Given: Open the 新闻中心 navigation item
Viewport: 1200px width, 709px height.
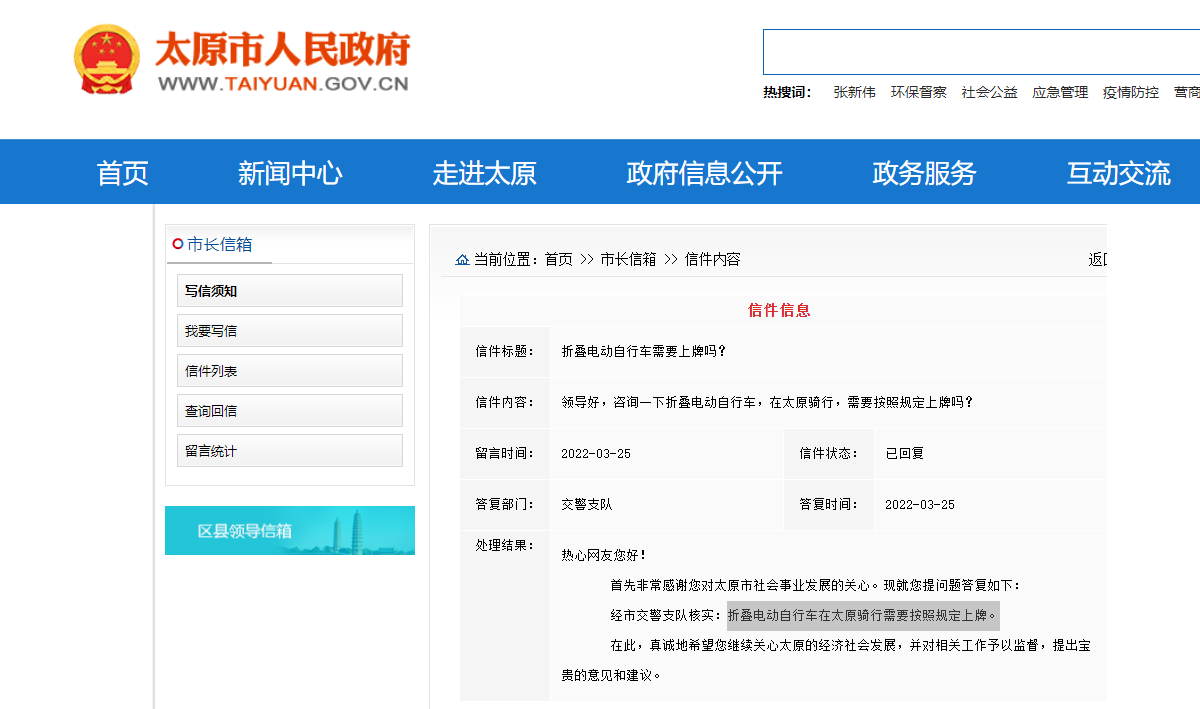Looking at the screenshot, I should tap(290, 173).
